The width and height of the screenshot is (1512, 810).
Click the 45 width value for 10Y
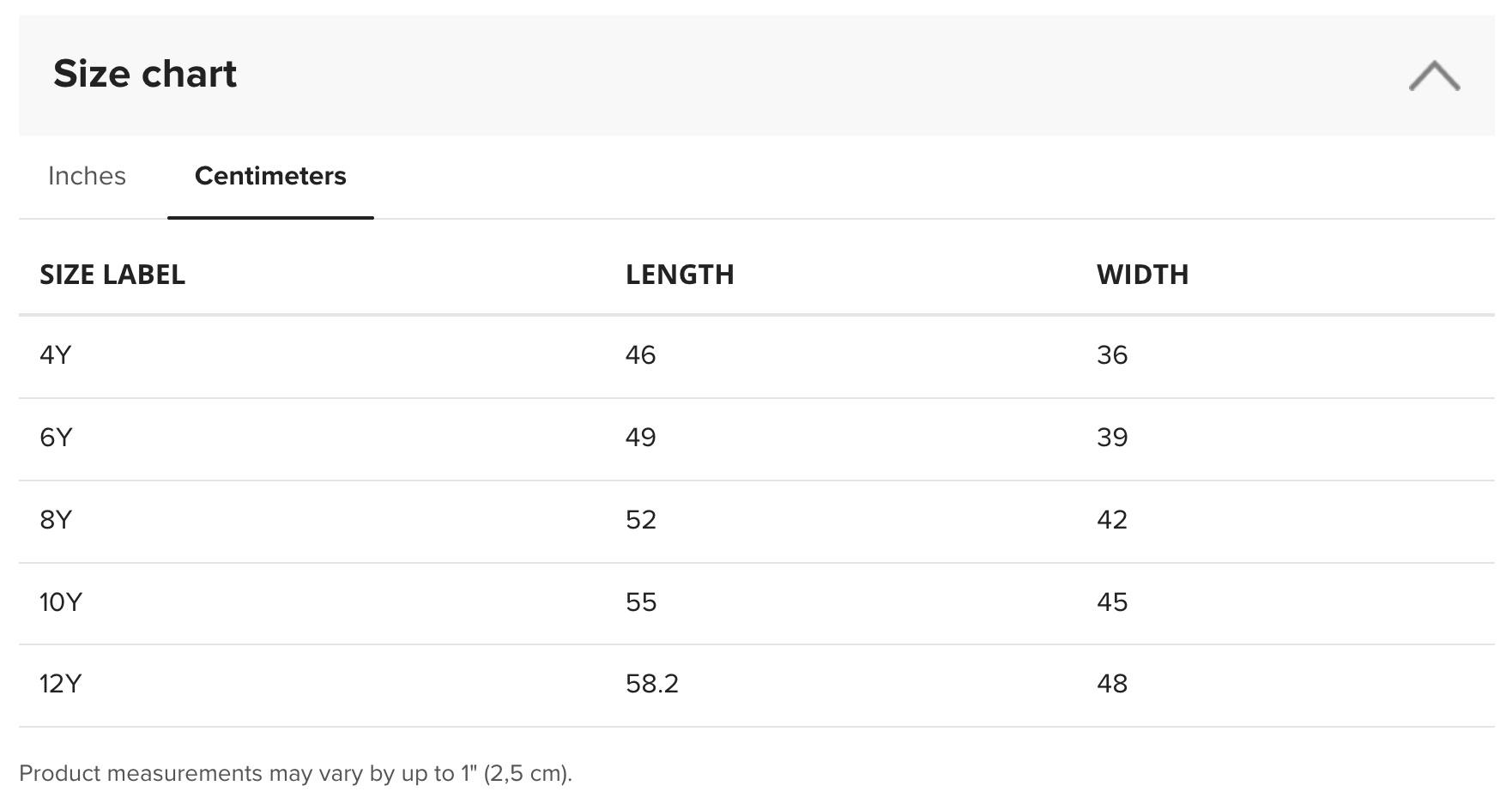1112,602
